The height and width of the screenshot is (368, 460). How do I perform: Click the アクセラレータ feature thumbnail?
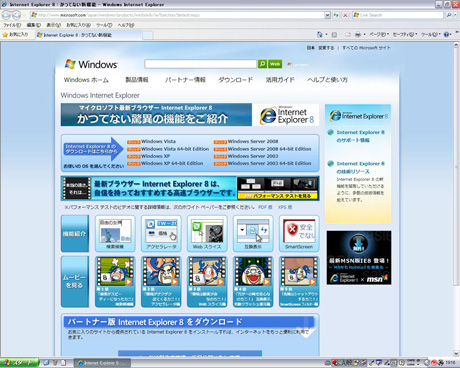(x=161, y=233)
